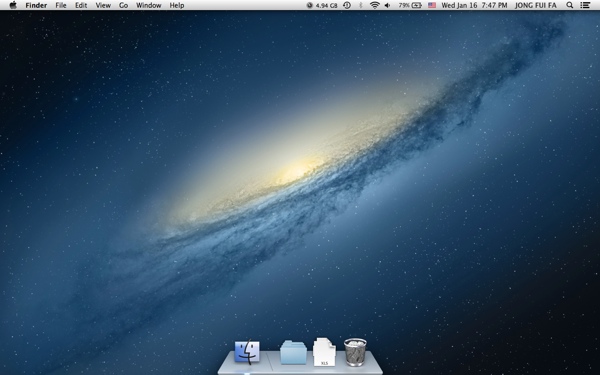Viewport: 600px width, 375px height.
Task: Click the US flag input source icon
Action: click(432, 5)
